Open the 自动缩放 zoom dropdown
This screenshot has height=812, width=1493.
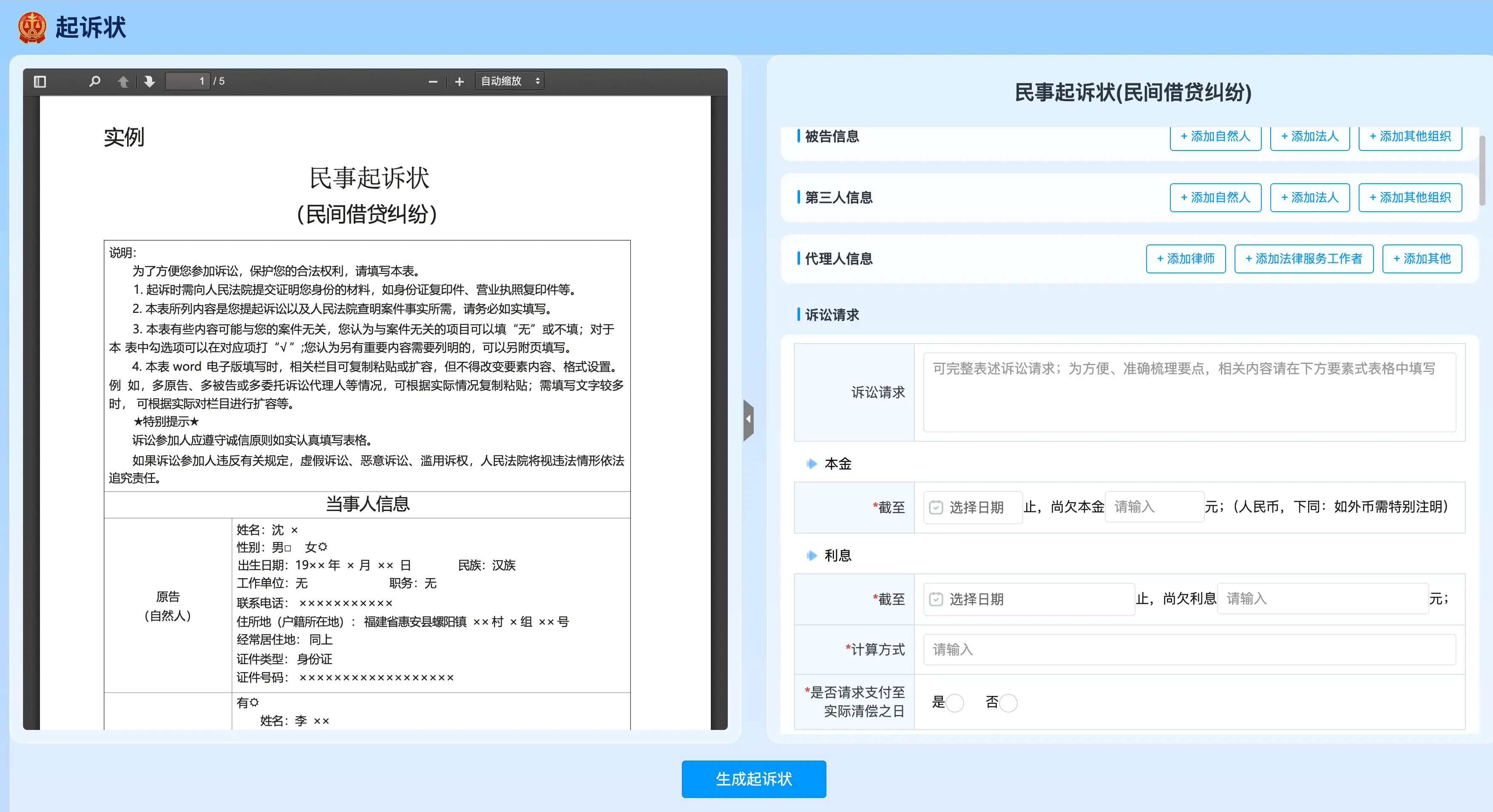click(x=509, y=81)
